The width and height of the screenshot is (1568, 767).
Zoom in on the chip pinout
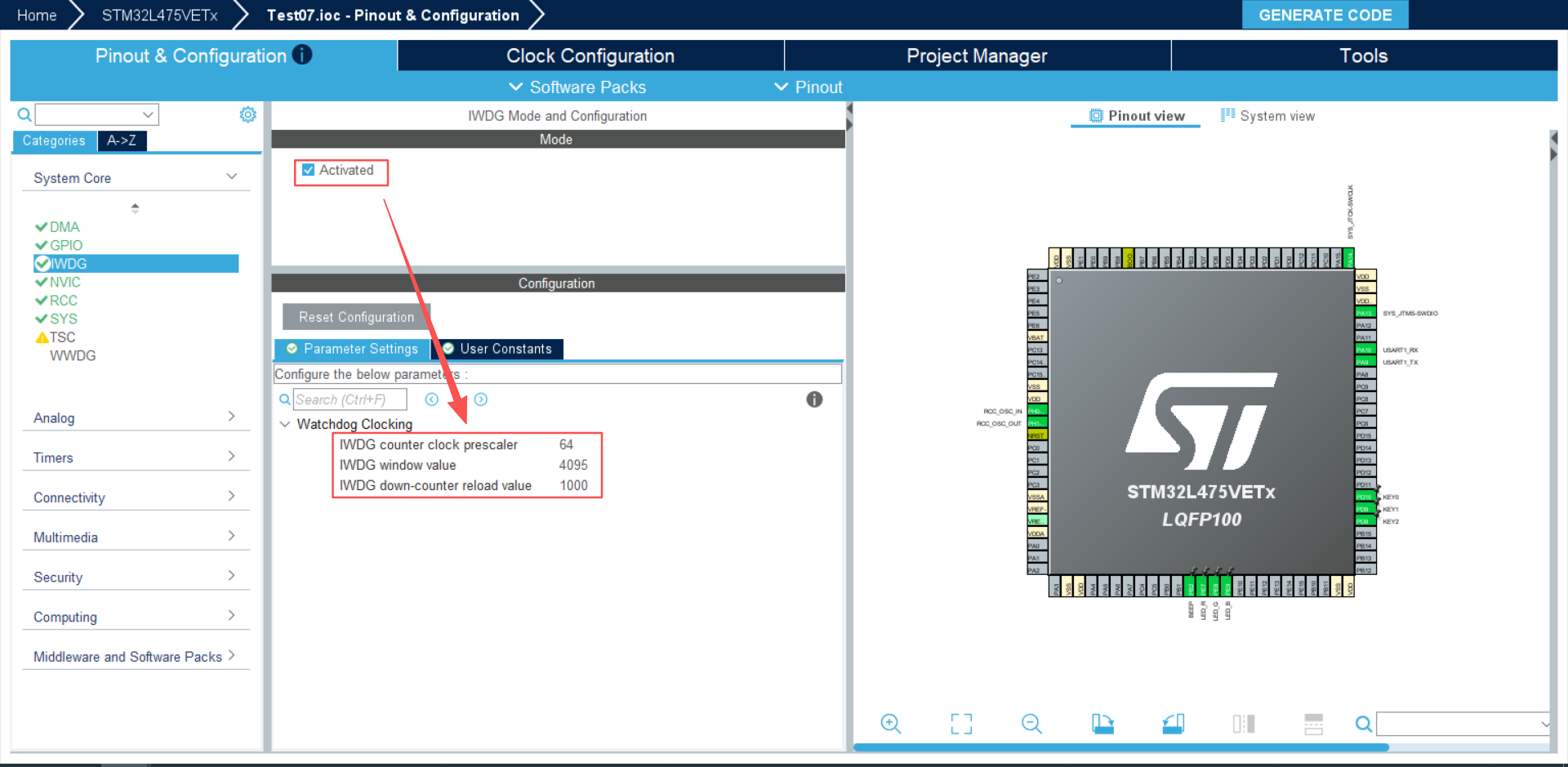tap(890, 724)
